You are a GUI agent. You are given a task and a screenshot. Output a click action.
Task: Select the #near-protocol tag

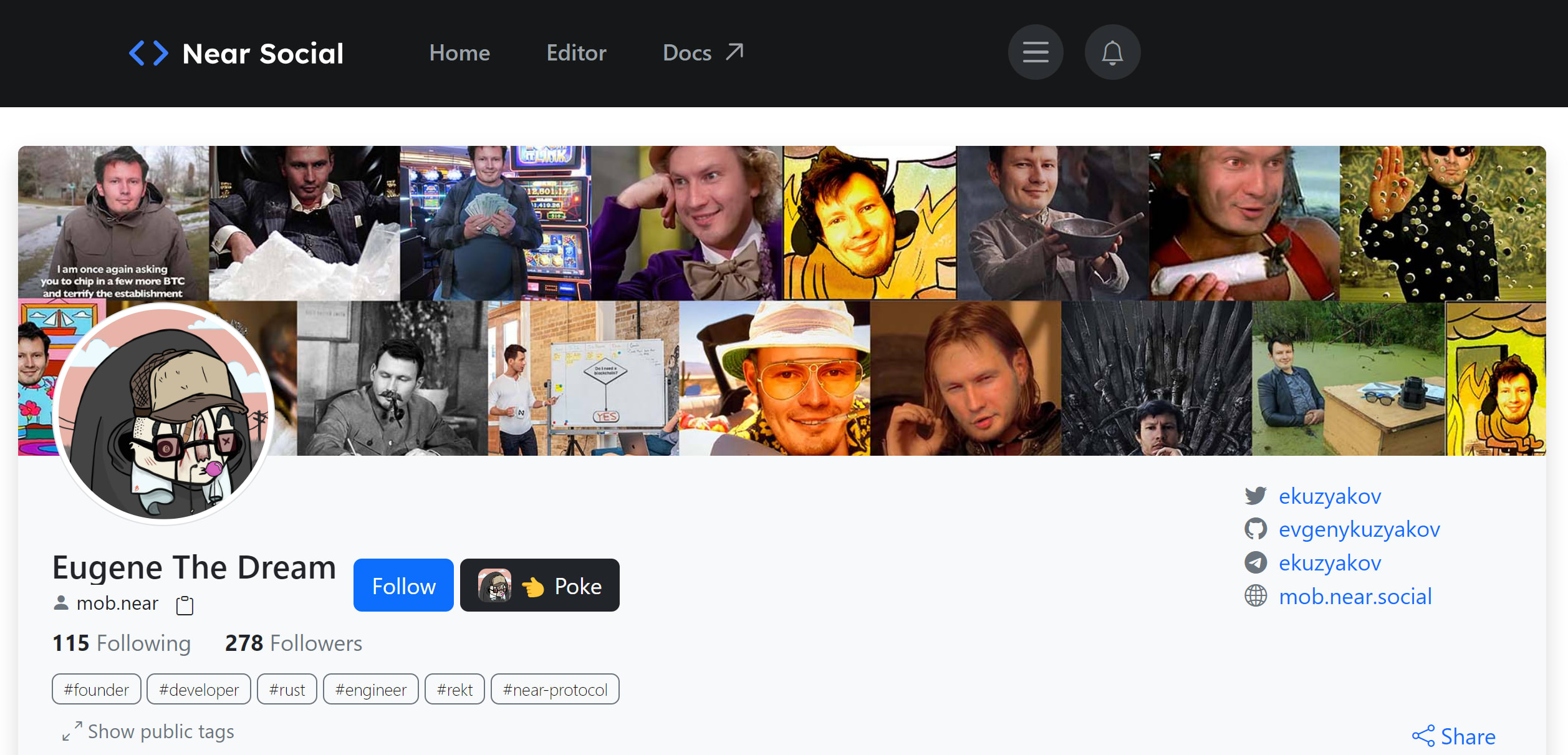point(555,690)
